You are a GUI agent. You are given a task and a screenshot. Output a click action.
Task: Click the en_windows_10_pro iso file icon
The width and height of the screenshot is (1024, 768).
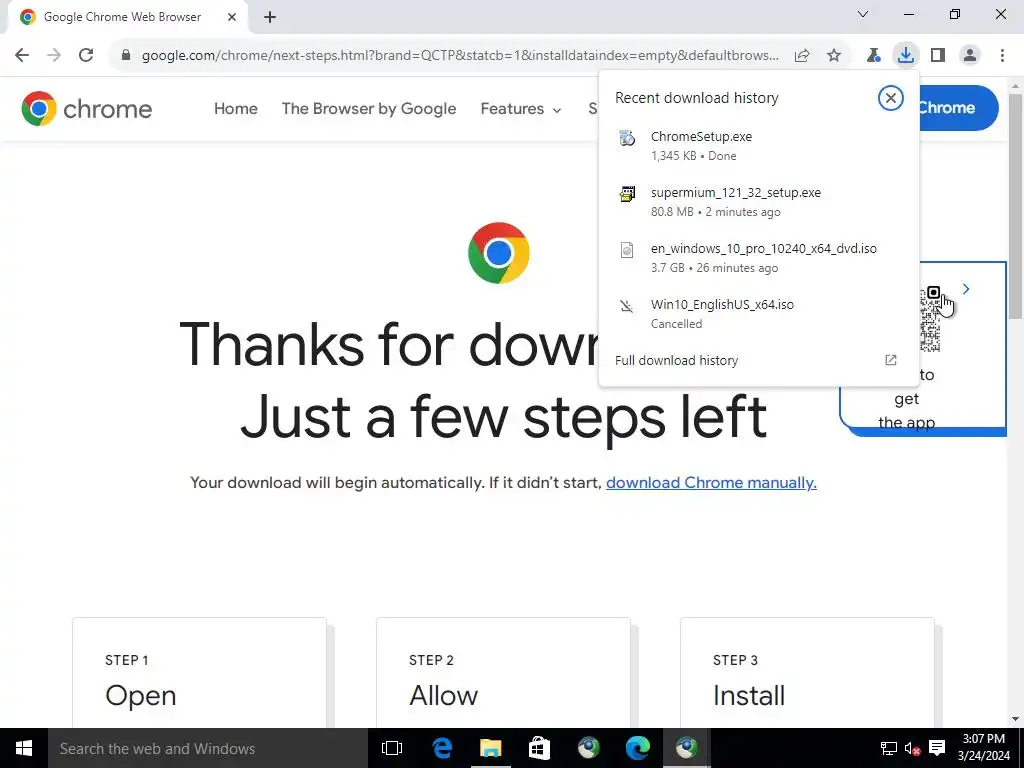627,250
